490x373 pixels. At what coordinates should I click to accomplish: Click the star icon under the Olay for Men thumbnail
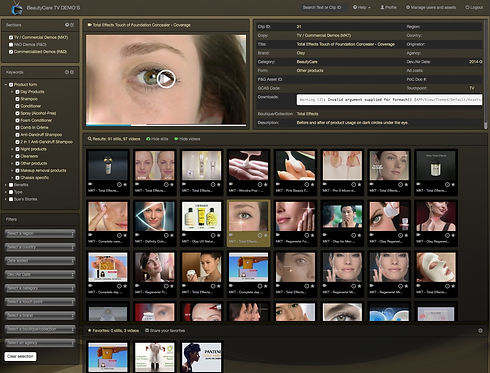click(359, 235)
